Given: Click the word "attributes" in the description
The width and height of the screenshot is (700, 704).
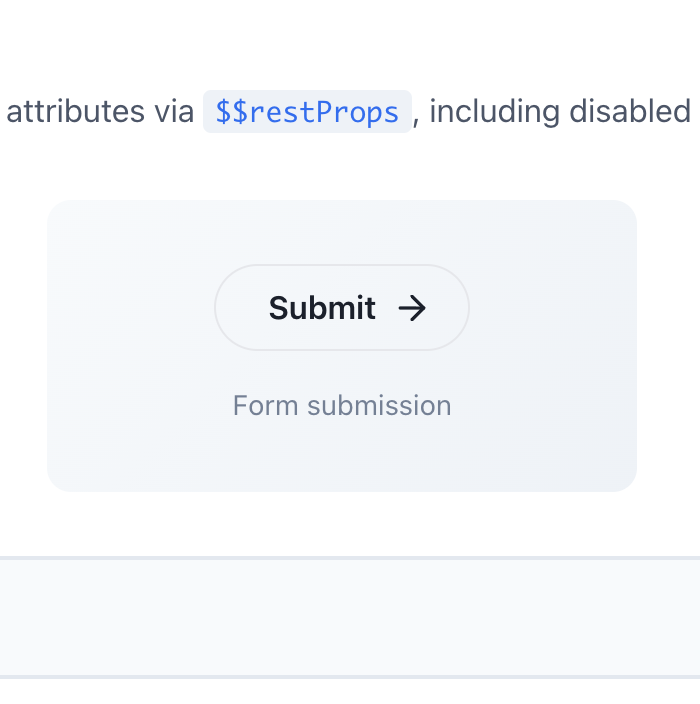Looking at the screenshot, I should click(76, 112).
